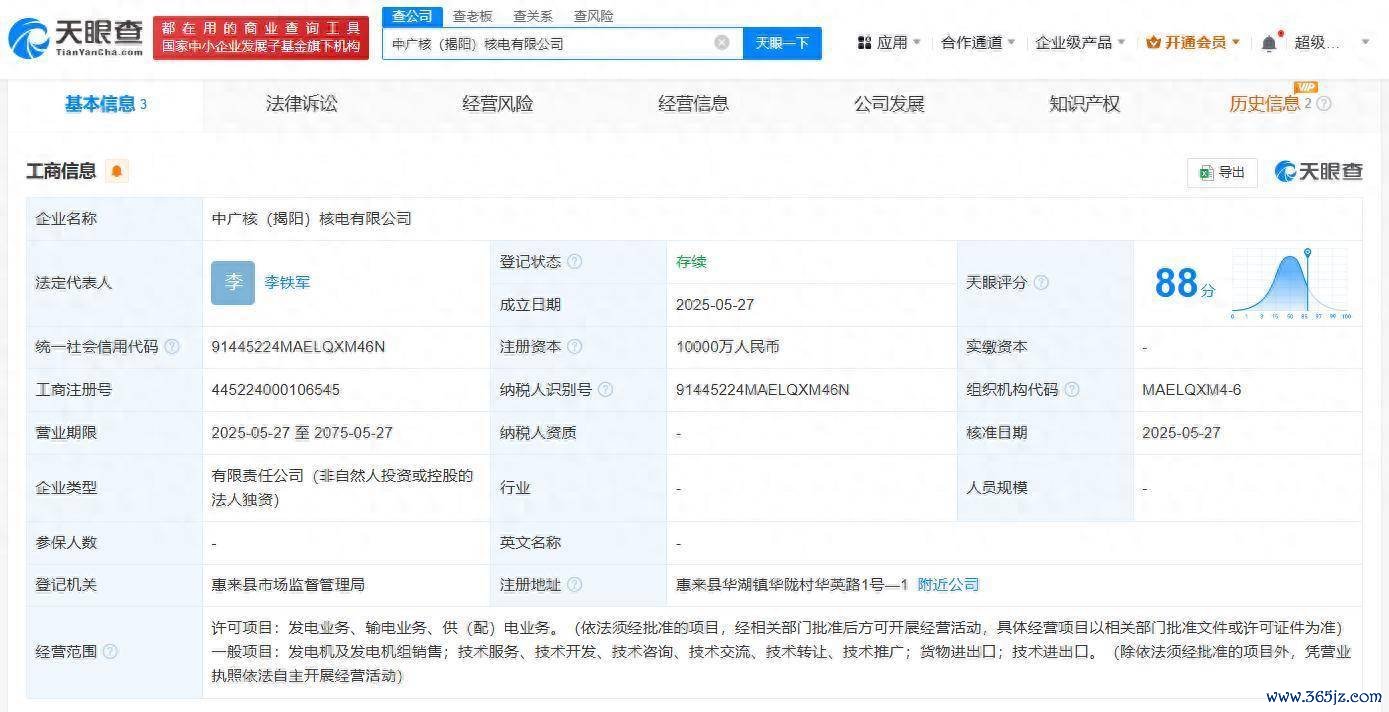This screenshot has height=712, width=1389.
Task: Click help icon beside 历史信息 tab
Action: pyautogui.click(x=1324, y=103)
